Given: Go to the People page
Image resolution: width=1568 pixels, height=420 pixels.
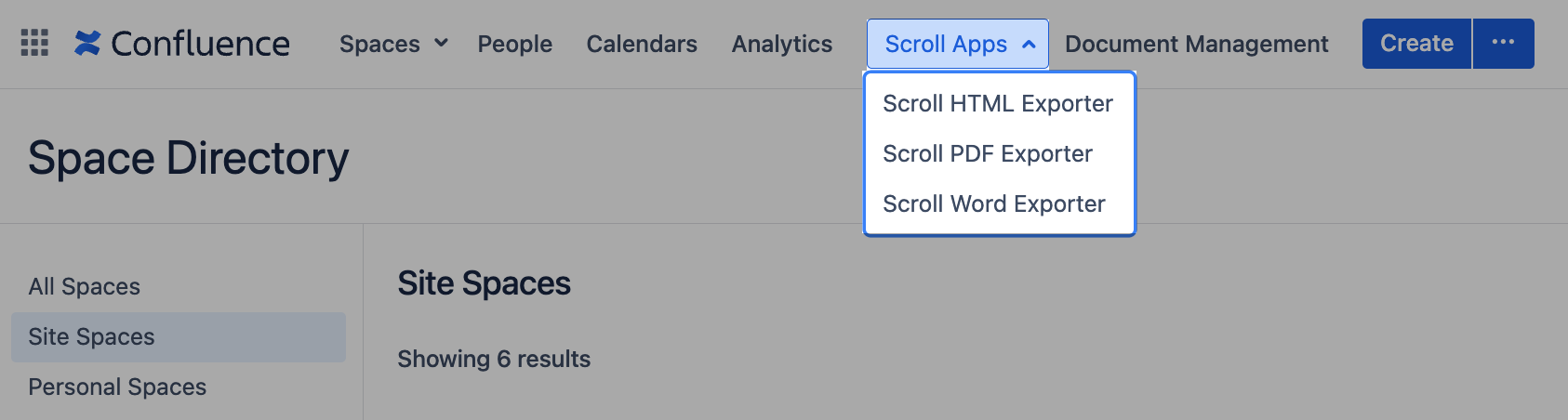Looking at the screenshot, I should (514, 44).
